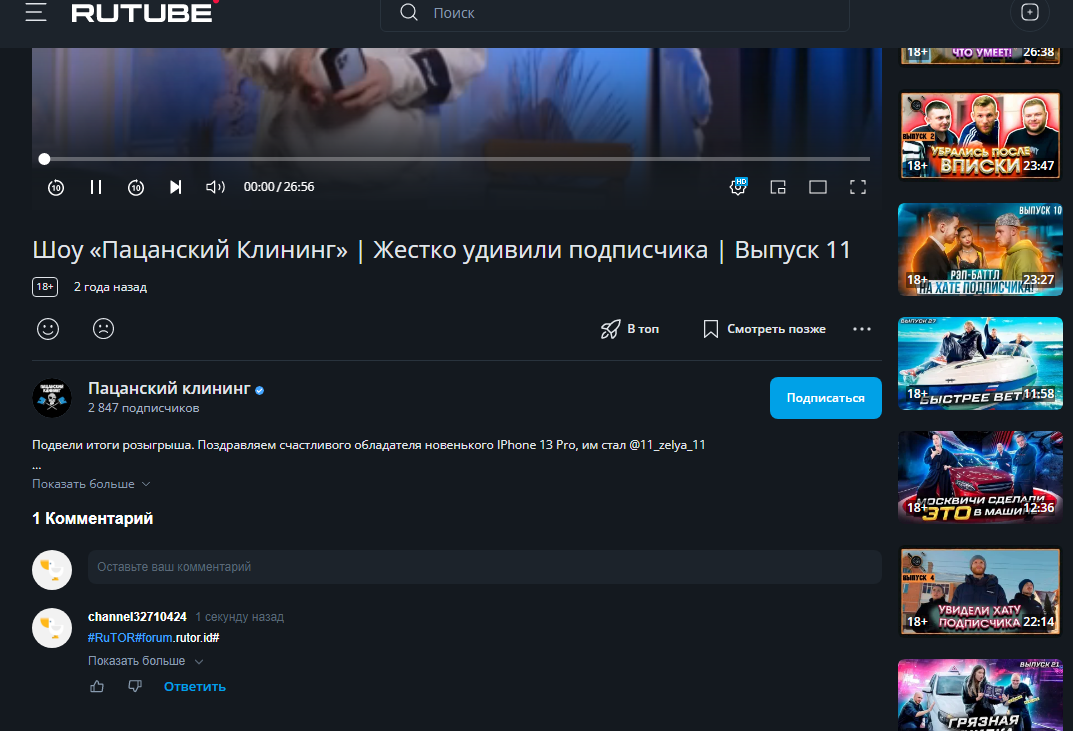Enter fullscreen mode
The image size is (1073, 731).
coord(857,187)
